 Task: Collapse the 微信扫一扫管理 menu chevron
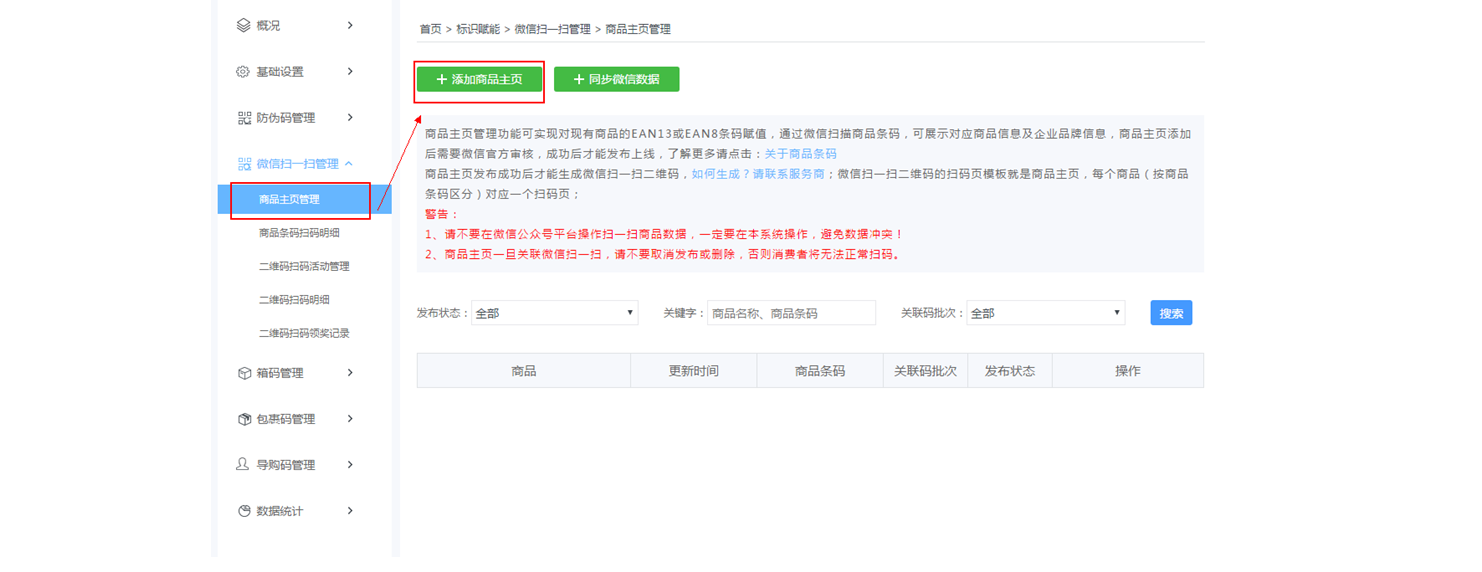tap(349, 164)
